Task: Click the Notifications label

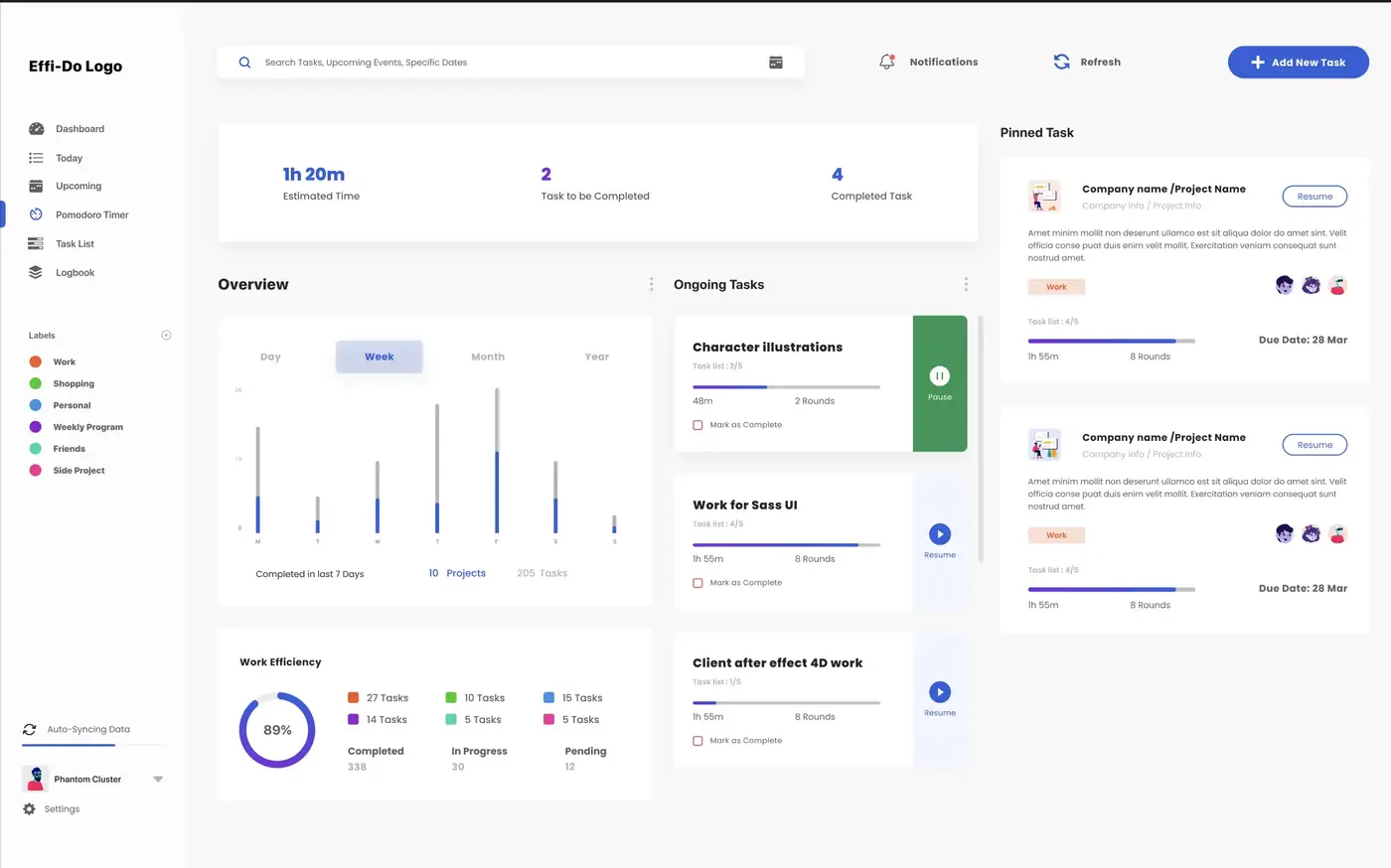Action: pyautogui.click(x=944, y=62)
